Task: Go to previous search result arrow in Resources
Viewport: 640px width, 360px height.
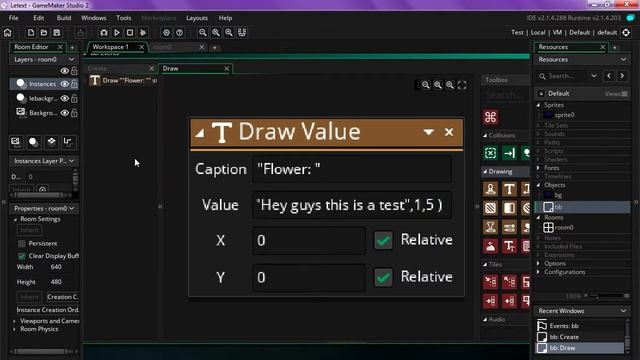Action: 609,76
